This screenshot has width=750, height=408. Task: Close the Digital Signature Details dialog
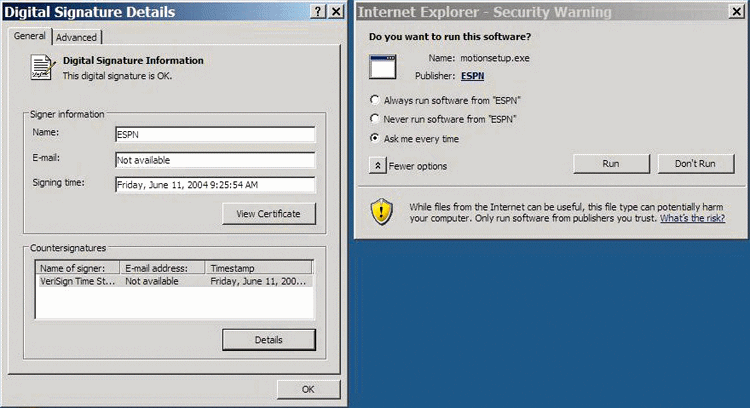coord(337,11)
